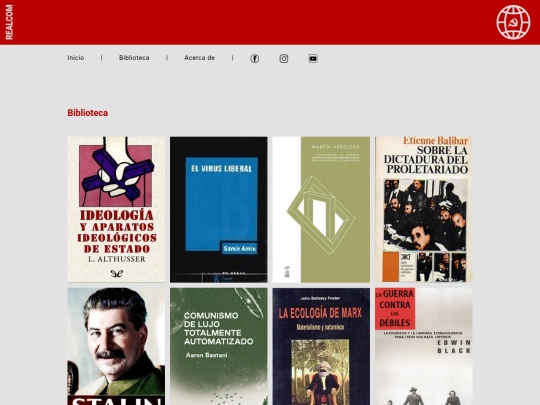Open La Ecología de Marx book cover
The width and height of the screenshot is (540, 405).
coord(321,346)
